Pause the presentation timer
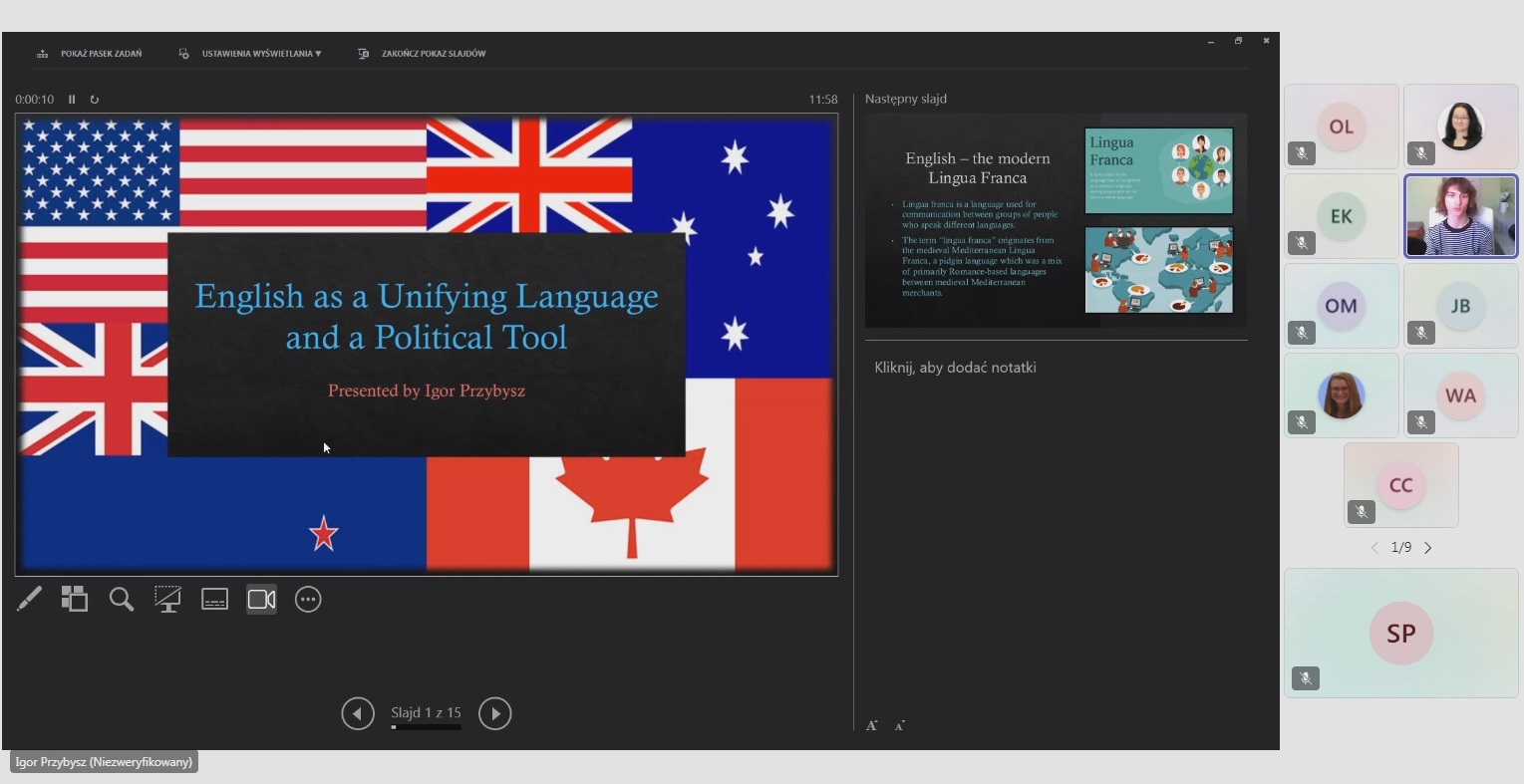Viewport: 1524px width, 784px height. point(72,100)
